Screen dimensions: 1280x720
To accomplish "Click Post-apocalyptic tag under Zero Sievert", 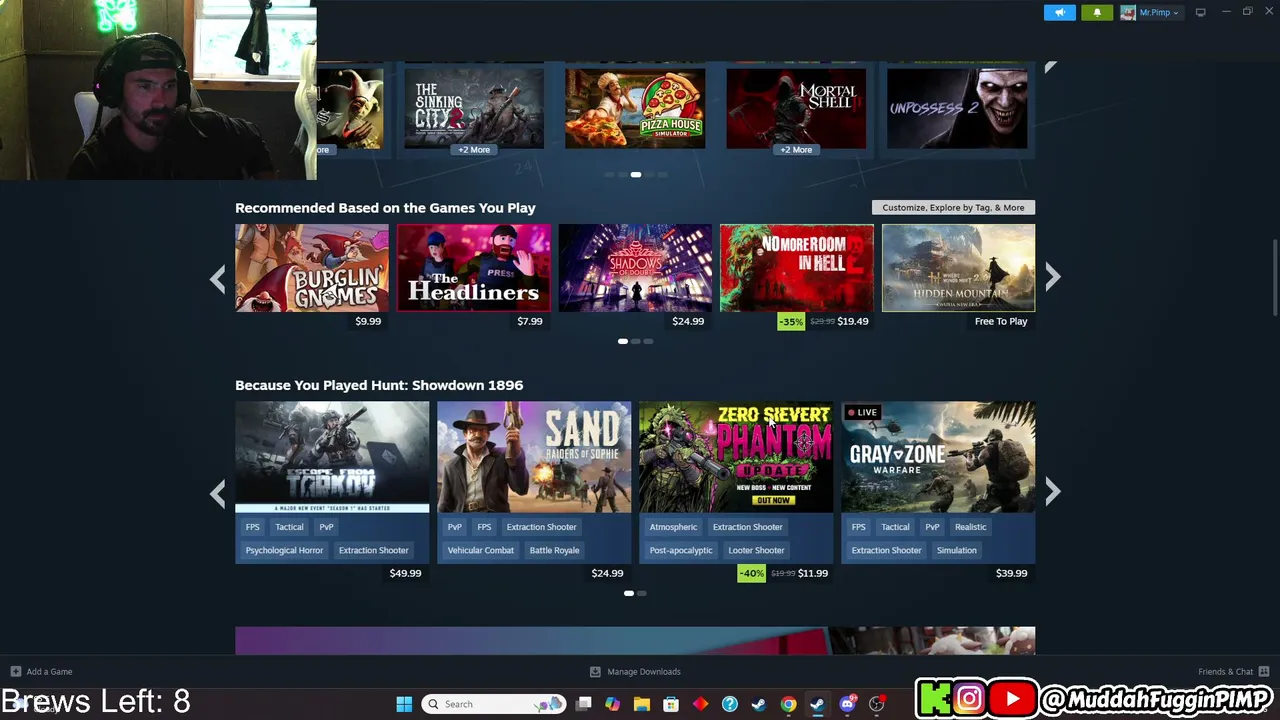I will tap(681, 550).
